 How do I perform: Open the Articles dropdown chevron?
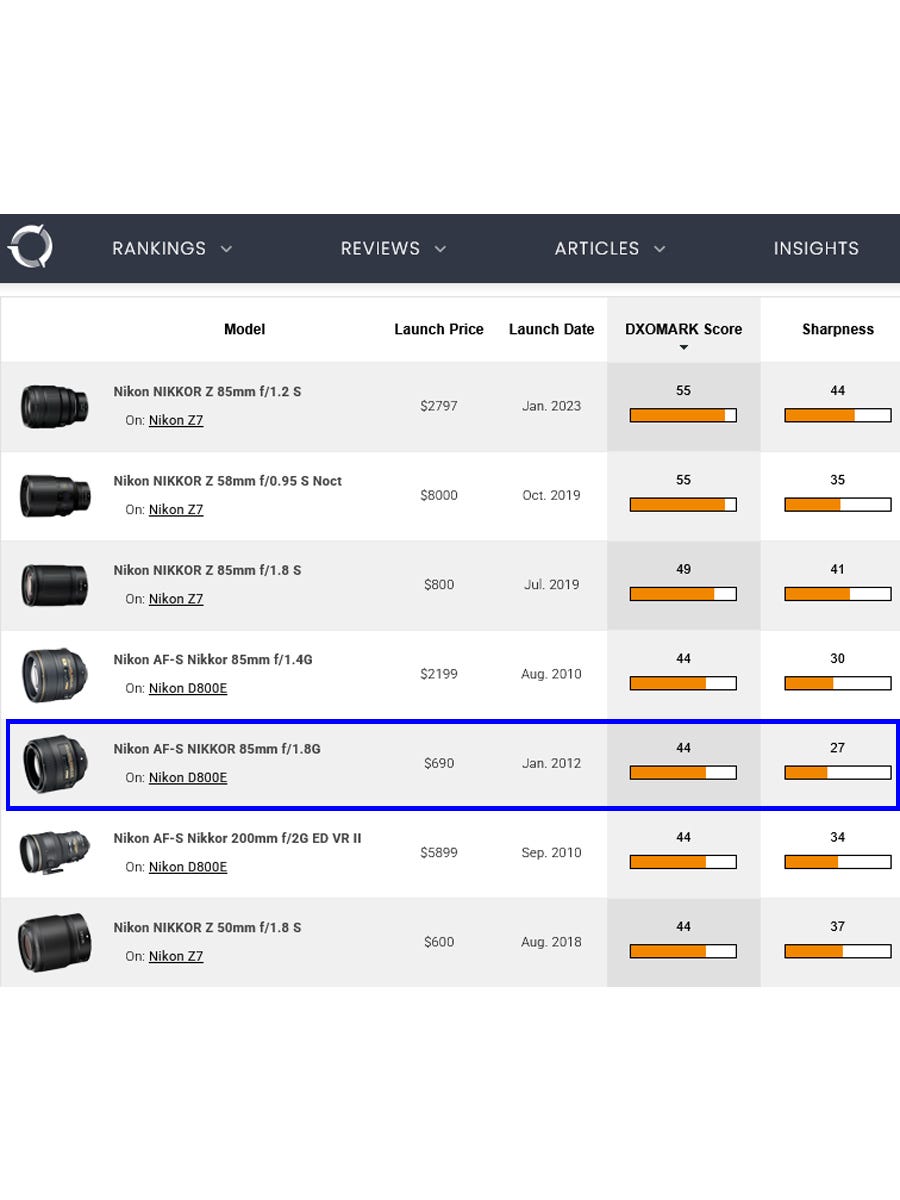click(659, 249)
